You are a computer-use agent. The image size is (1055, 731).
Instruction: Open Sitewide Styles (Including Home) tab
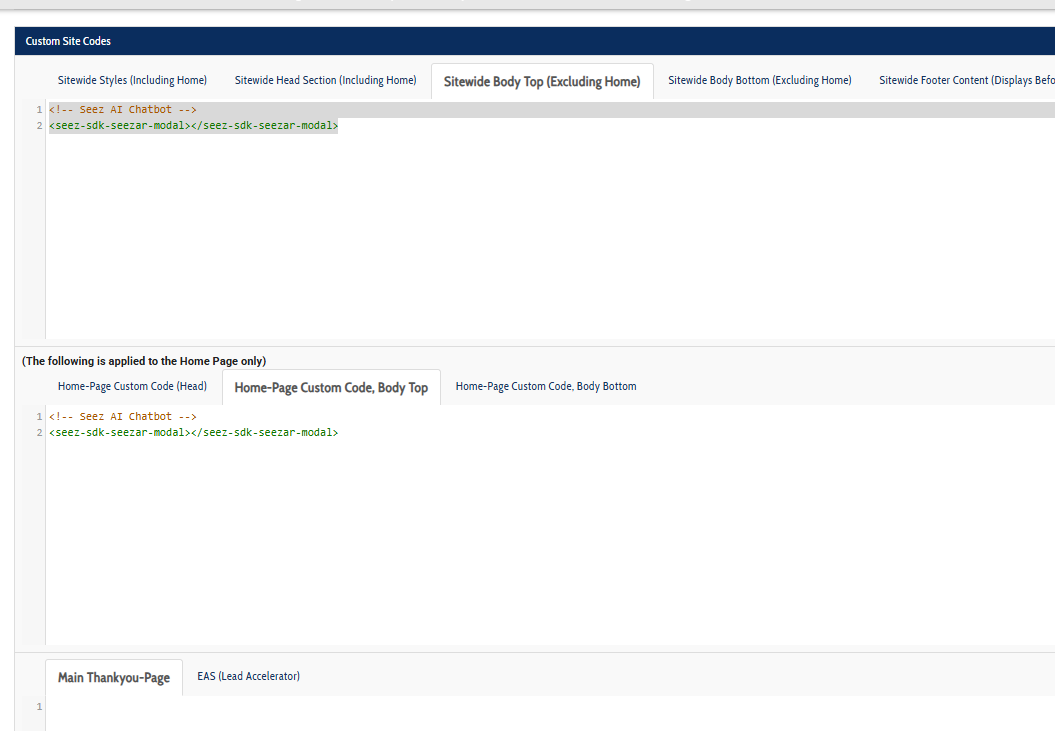coord(132,80)
